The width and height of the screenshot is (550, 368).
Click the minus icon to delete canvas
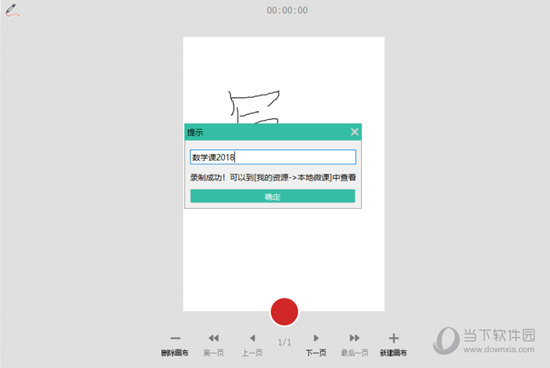(175, 338)
